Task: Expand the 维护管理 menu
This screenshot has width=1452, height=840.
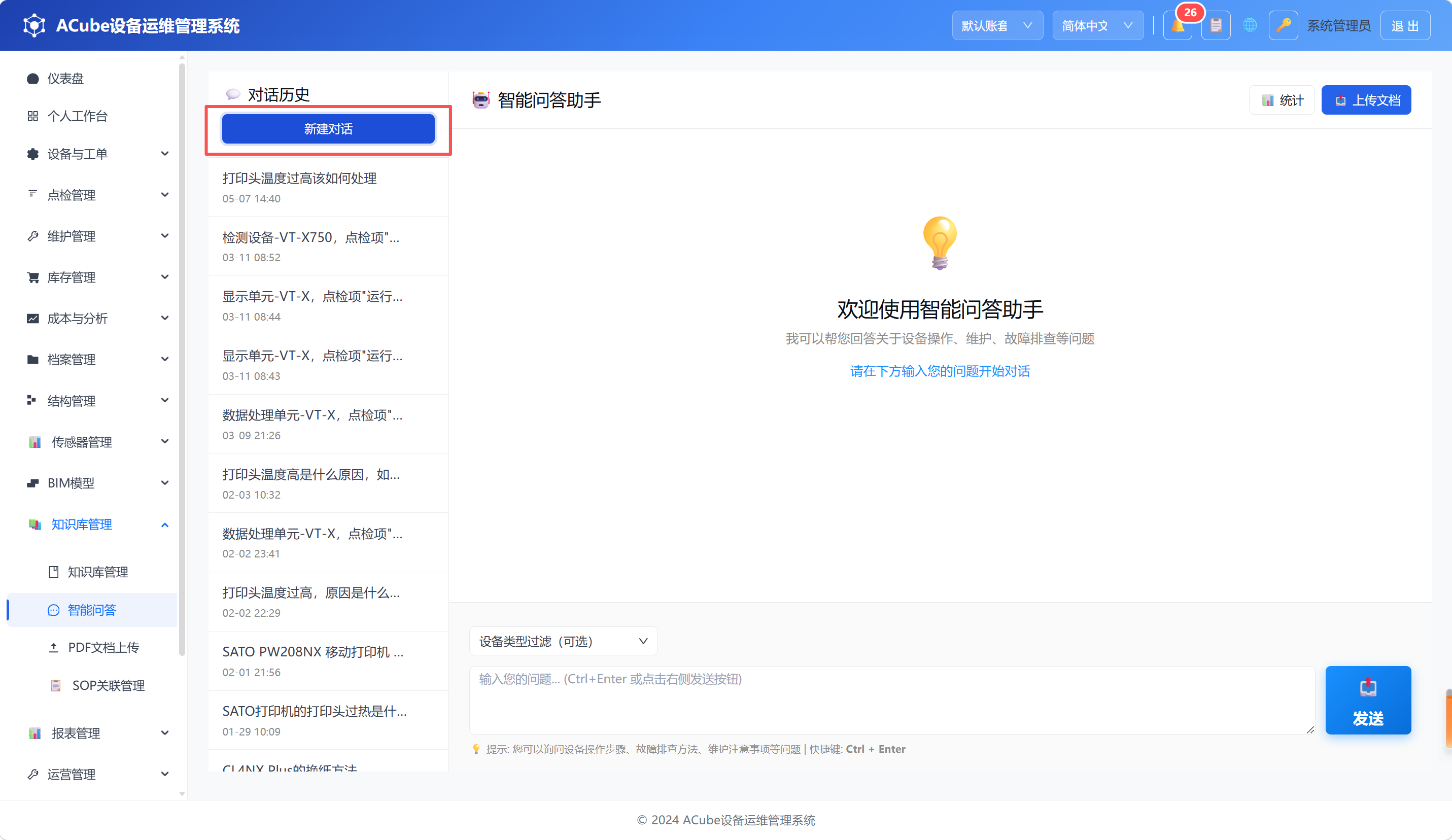Action: 92,236
